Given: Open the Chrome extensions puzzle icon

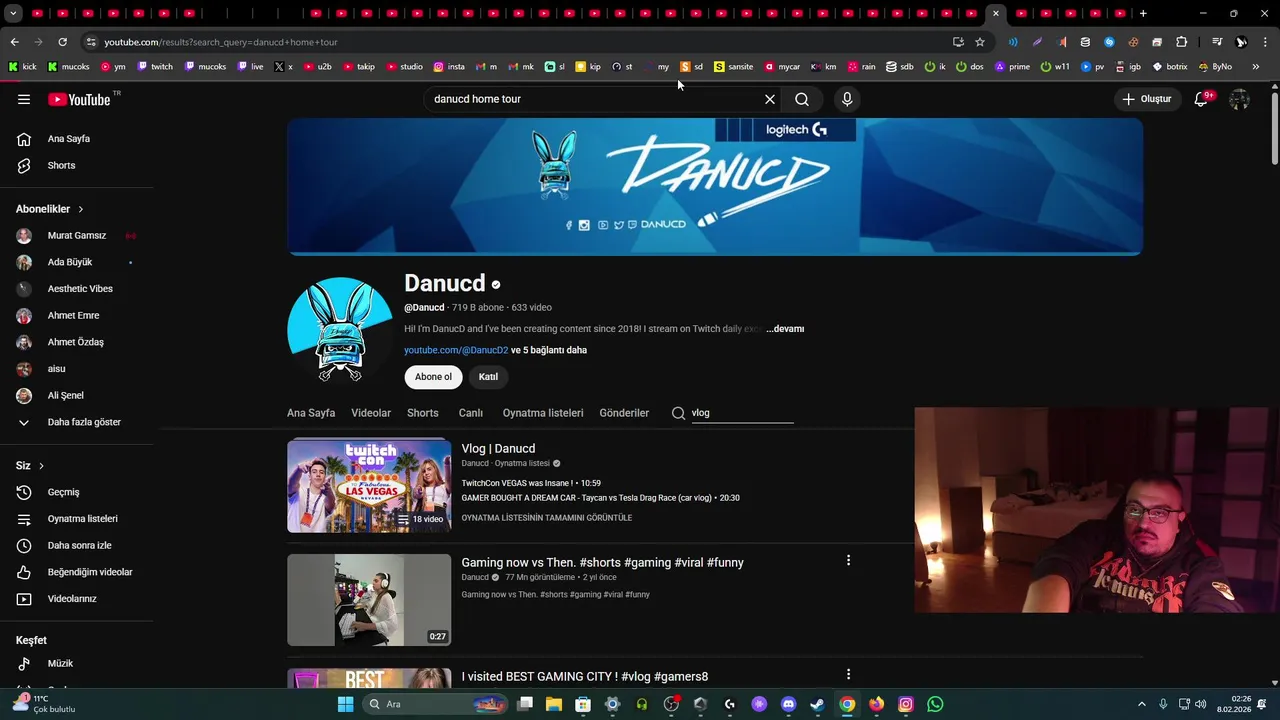Looking at the screenshot, I should coord(1181,42).
